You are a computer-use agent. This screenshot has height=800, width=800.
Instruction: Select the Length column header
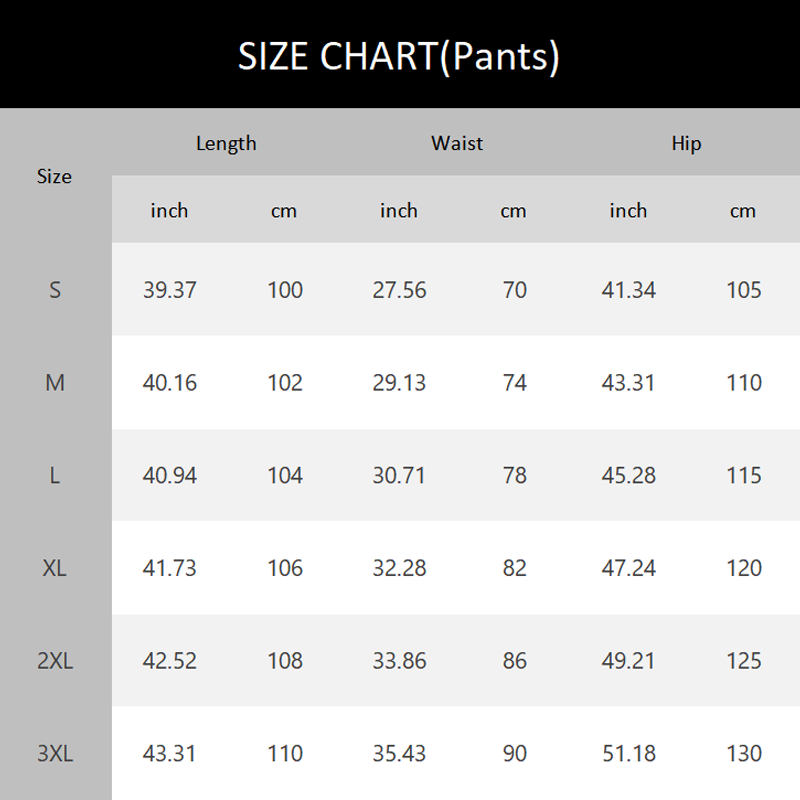tap(226, 143)
